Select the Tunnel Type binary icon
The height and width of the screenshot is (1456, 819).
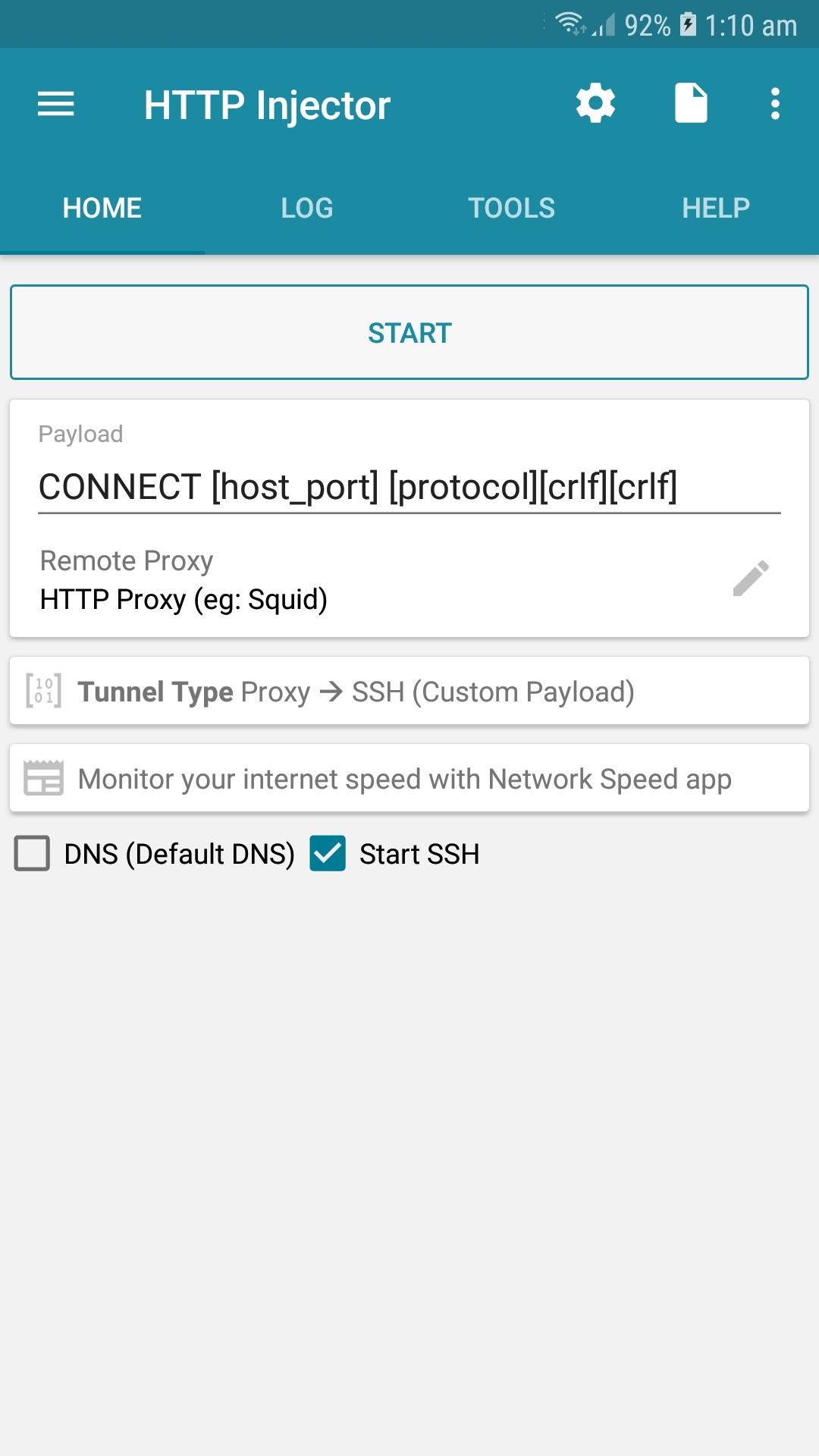click(x=44, y=691)
